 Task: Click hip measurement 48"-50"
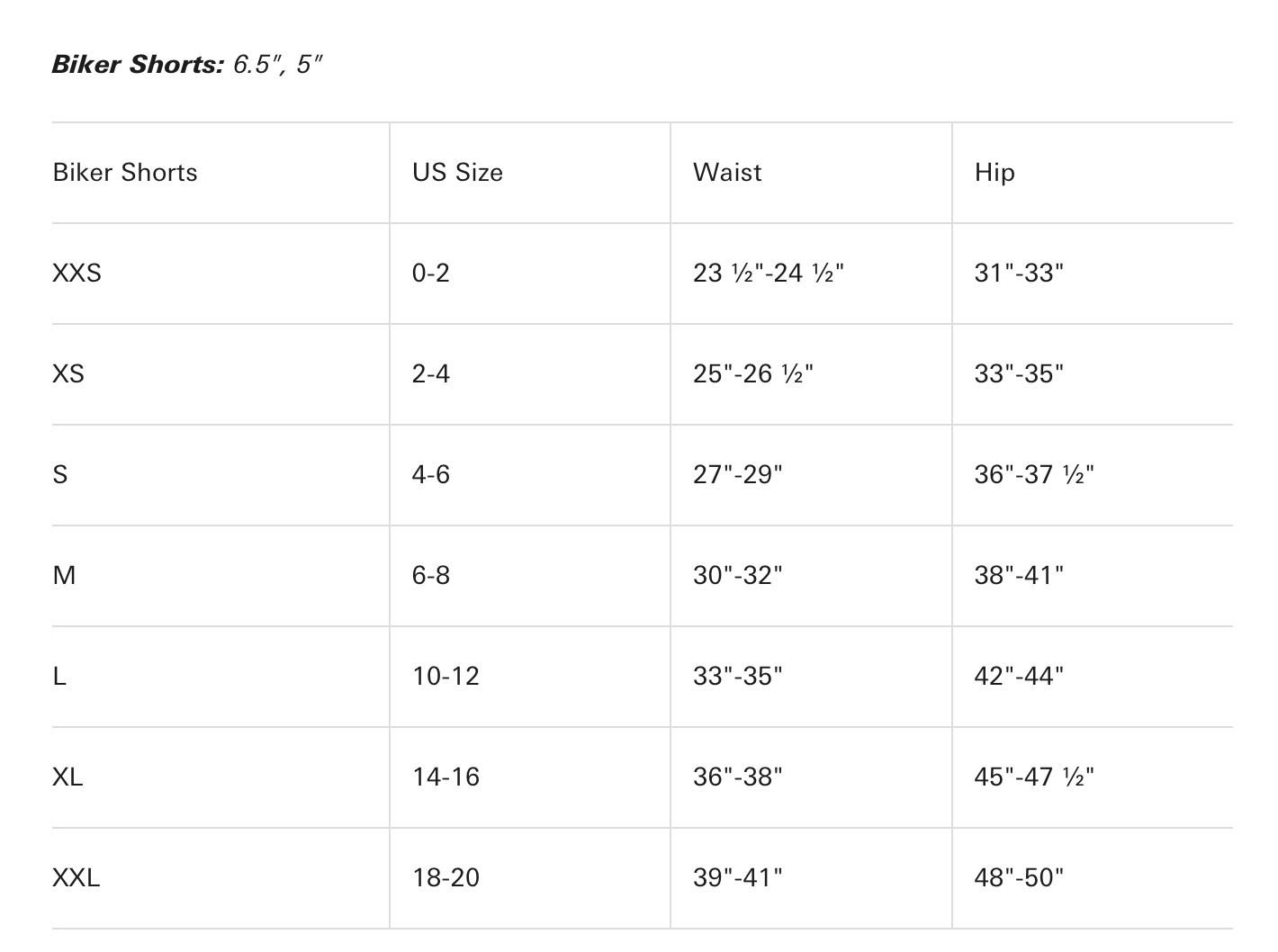pos(1019,878)
